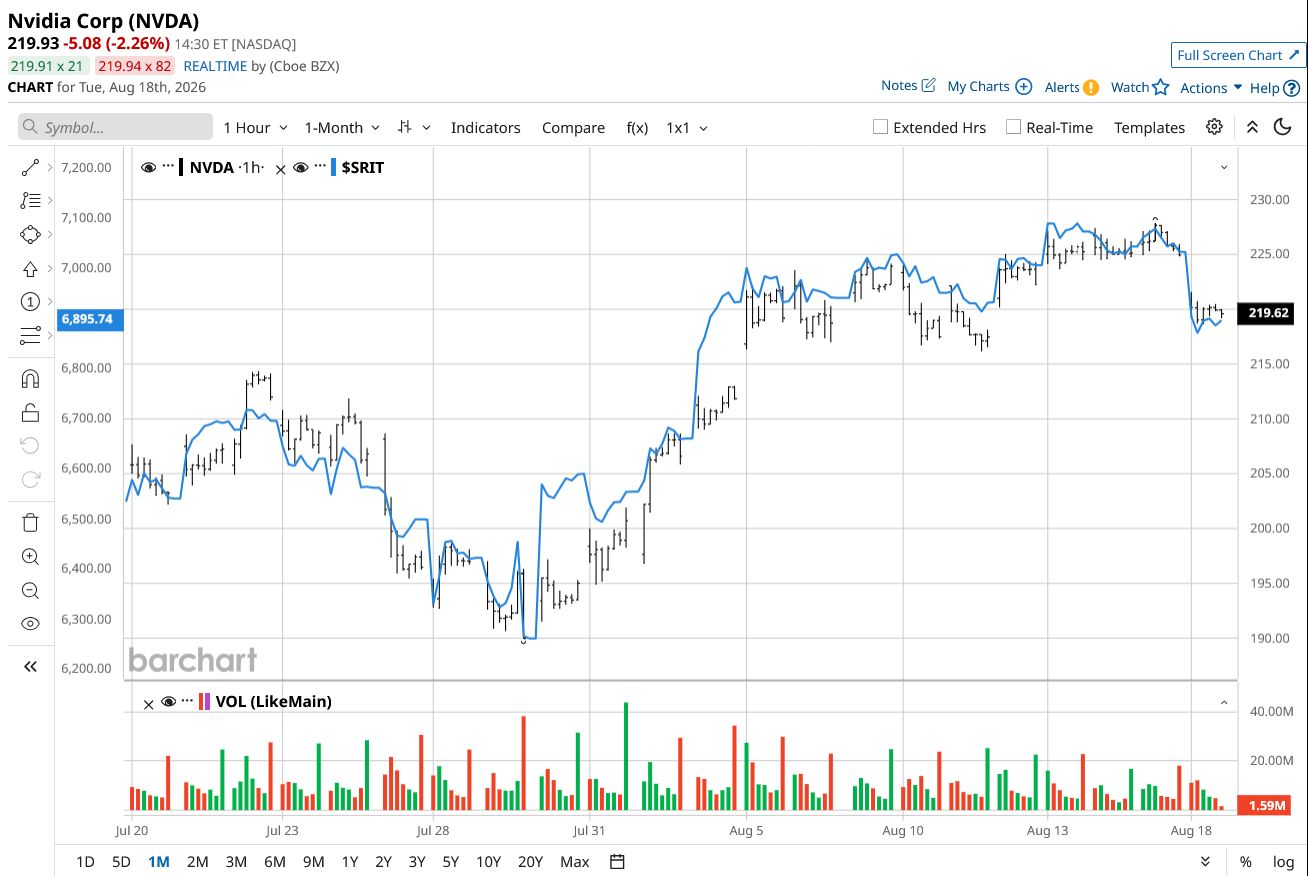Select the 5D time range
The image size is (1308, 876).
coord(121,862)
